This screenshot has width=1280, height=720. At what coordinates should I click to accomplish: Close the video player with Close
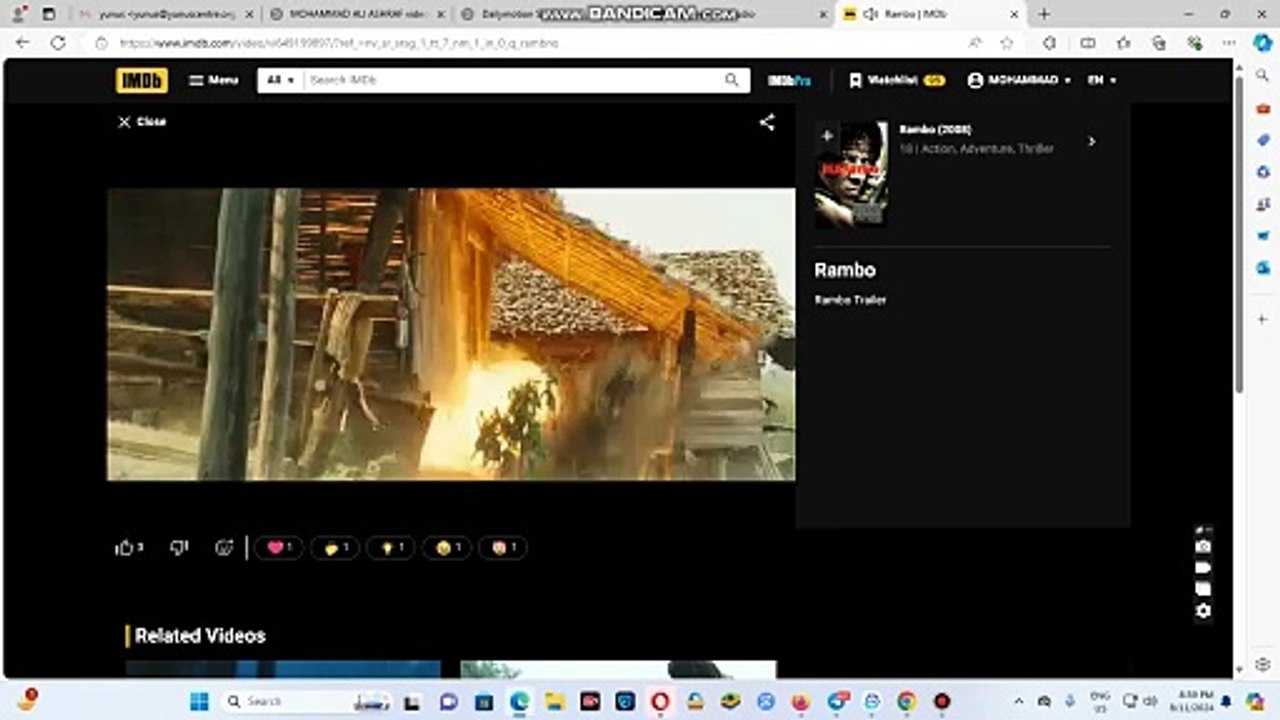142,121
